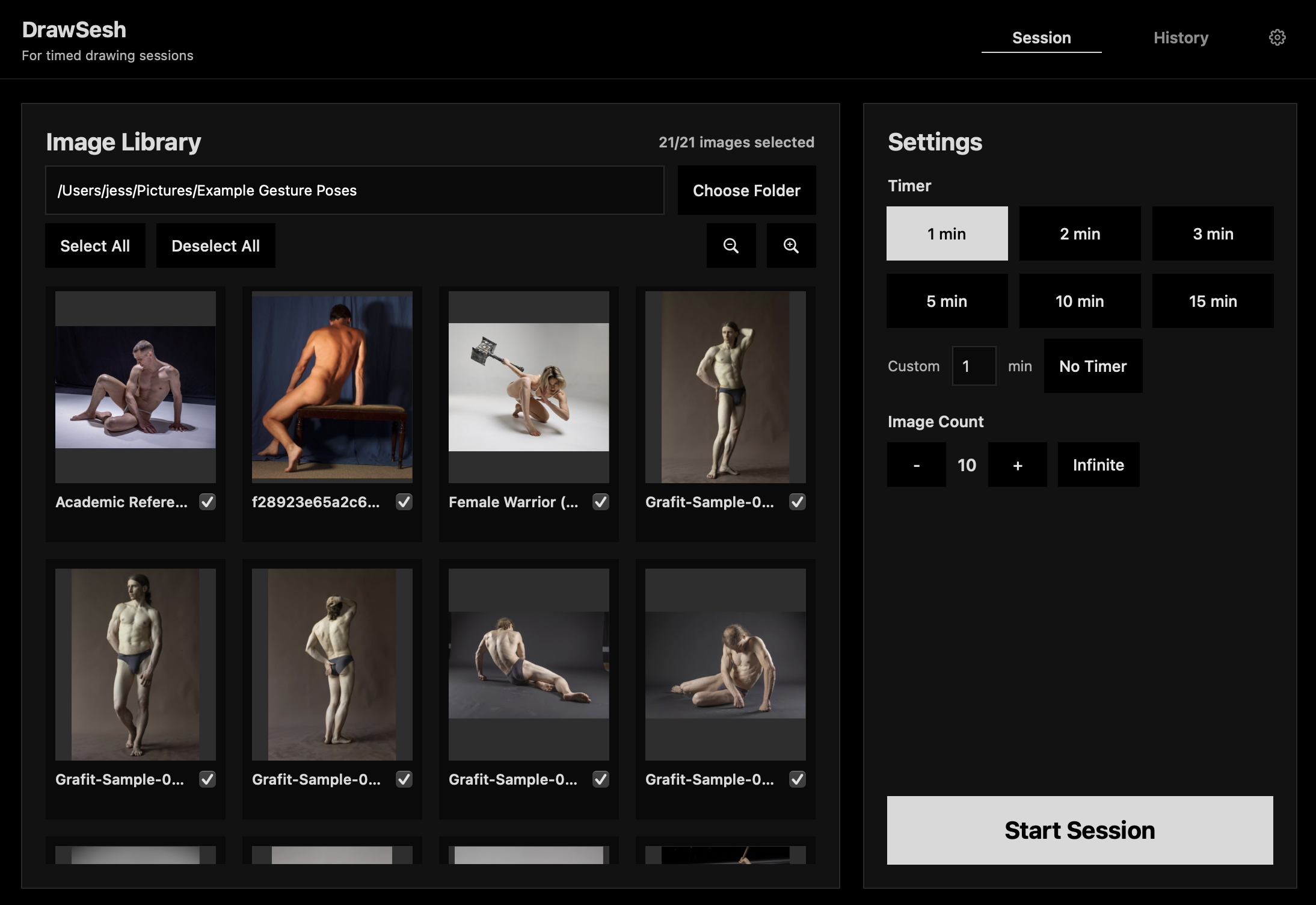The width and height of the screenshot is (1316, 905).
Task: Click the folder path text field
Action: point(354,190)
